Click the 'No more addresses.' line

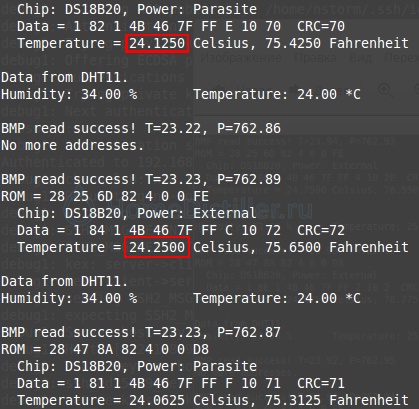[x=73, y=145]
